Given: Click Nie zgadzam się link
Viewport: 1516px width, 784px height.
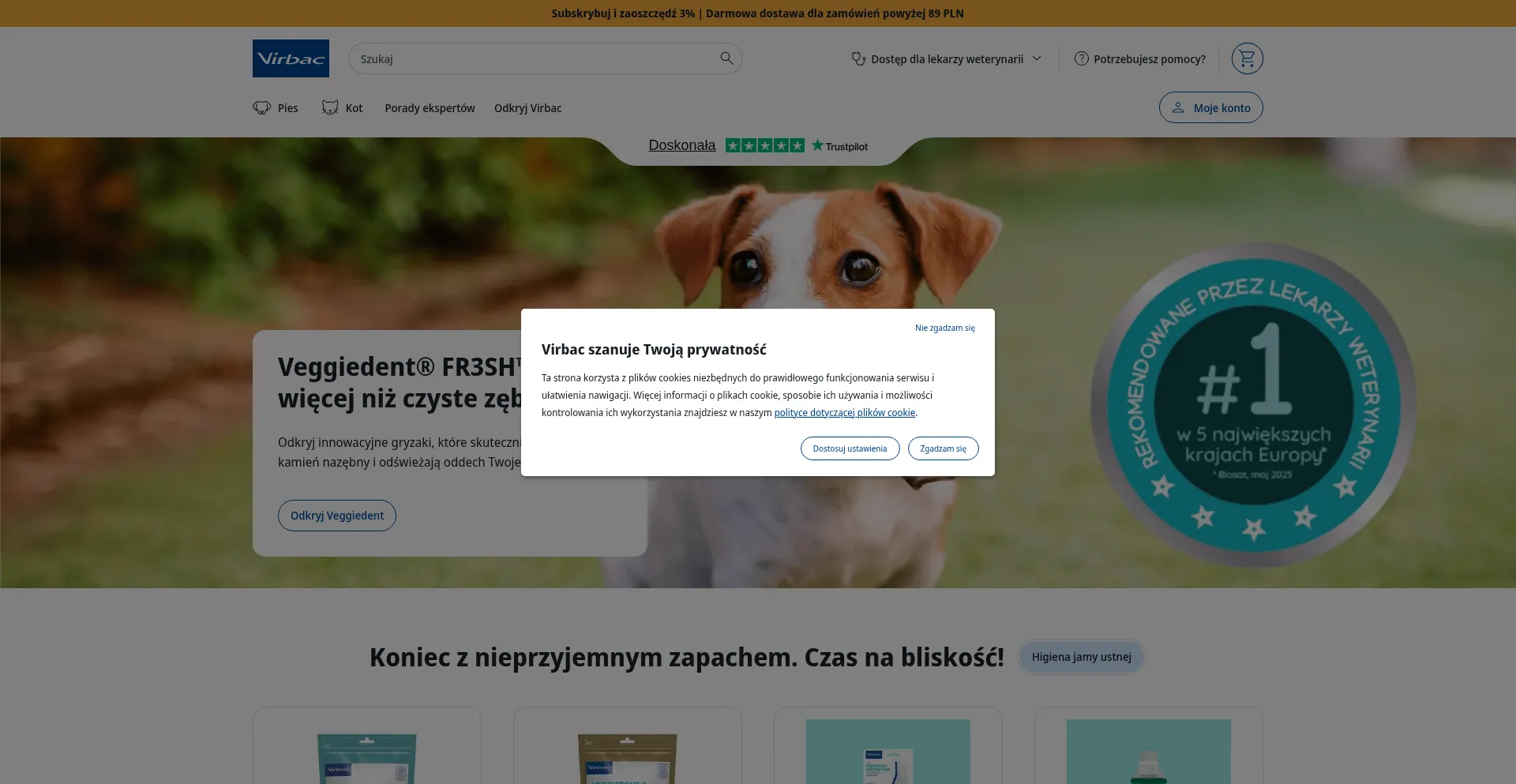Looking at the screenshot, I should (x=944, y=328).
